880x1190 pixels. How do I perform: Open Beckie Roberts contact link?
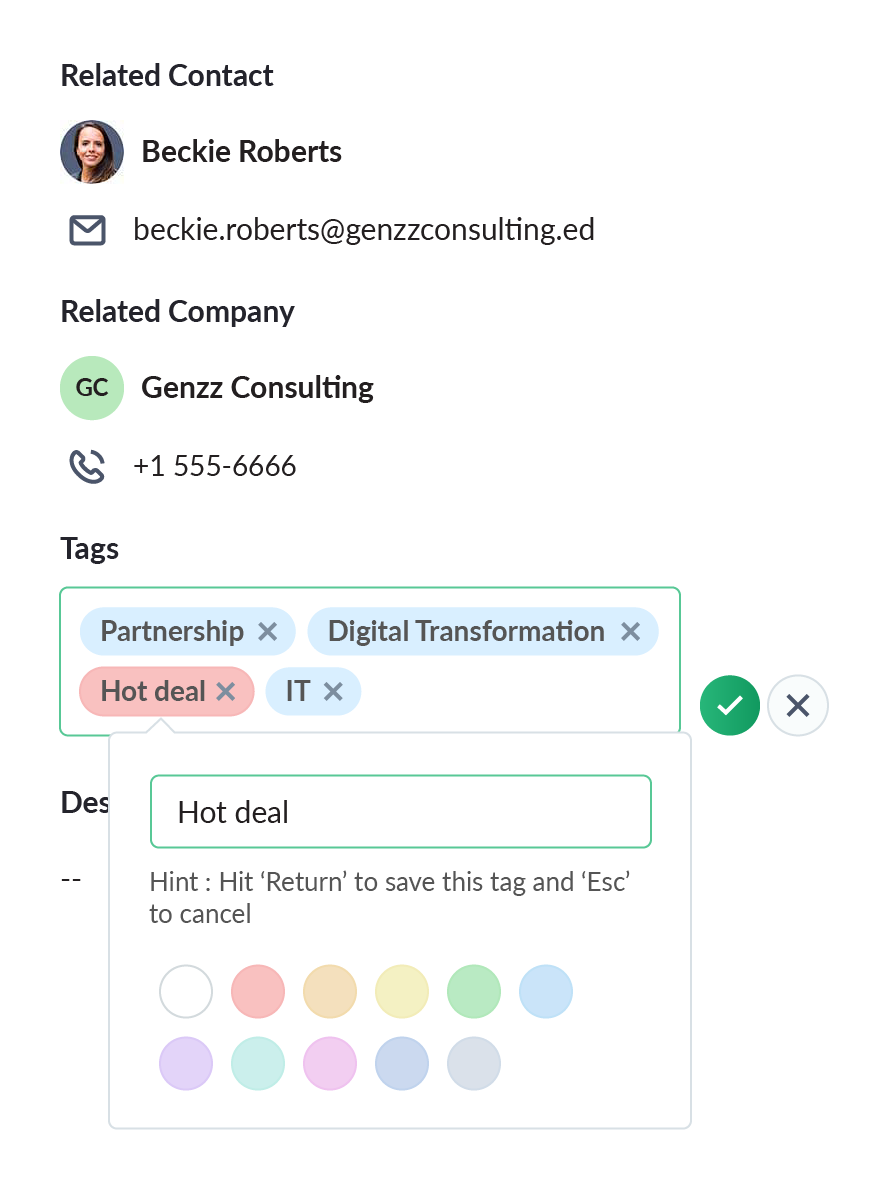(x=241, y=152)
